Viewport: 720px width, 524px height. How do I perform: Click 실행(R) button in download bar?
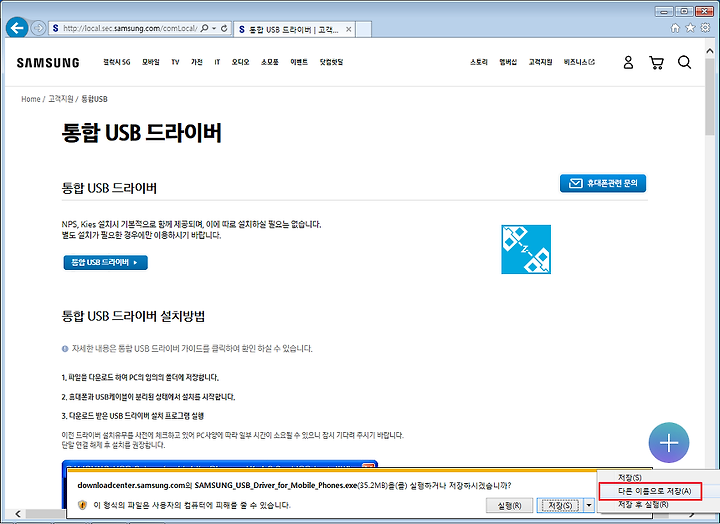[x=509, y=506]
